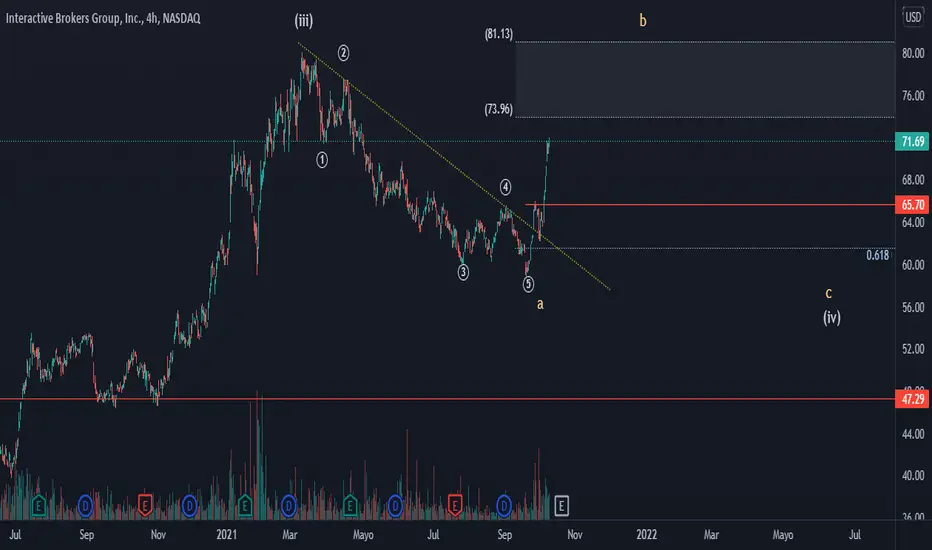Screen dimensions: 932x550
Task: Select the circled 1 wave label
Action: point(322,160)
